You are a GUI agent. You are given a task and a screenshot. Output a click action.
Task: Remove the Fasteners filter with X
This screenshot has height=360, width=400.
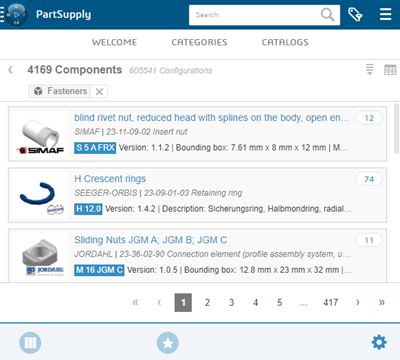(x=99, y=91)
